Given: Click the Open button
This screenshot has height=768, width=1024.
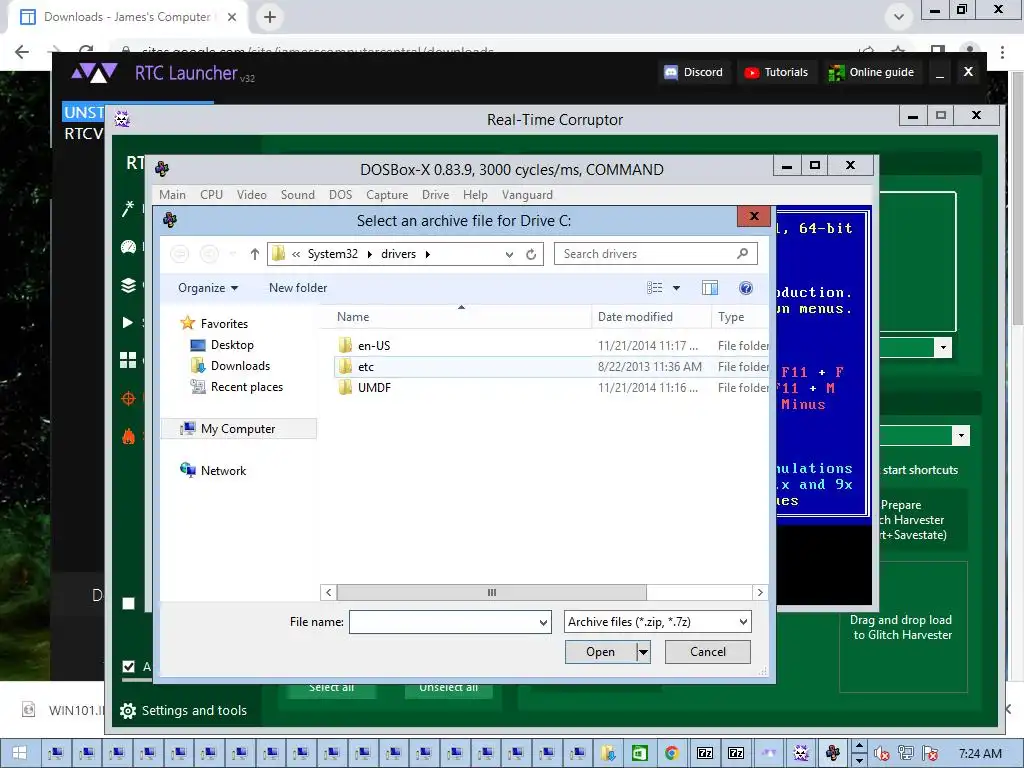Looking at the screenshot, I should pyautogui.click(x=600, y=652).
